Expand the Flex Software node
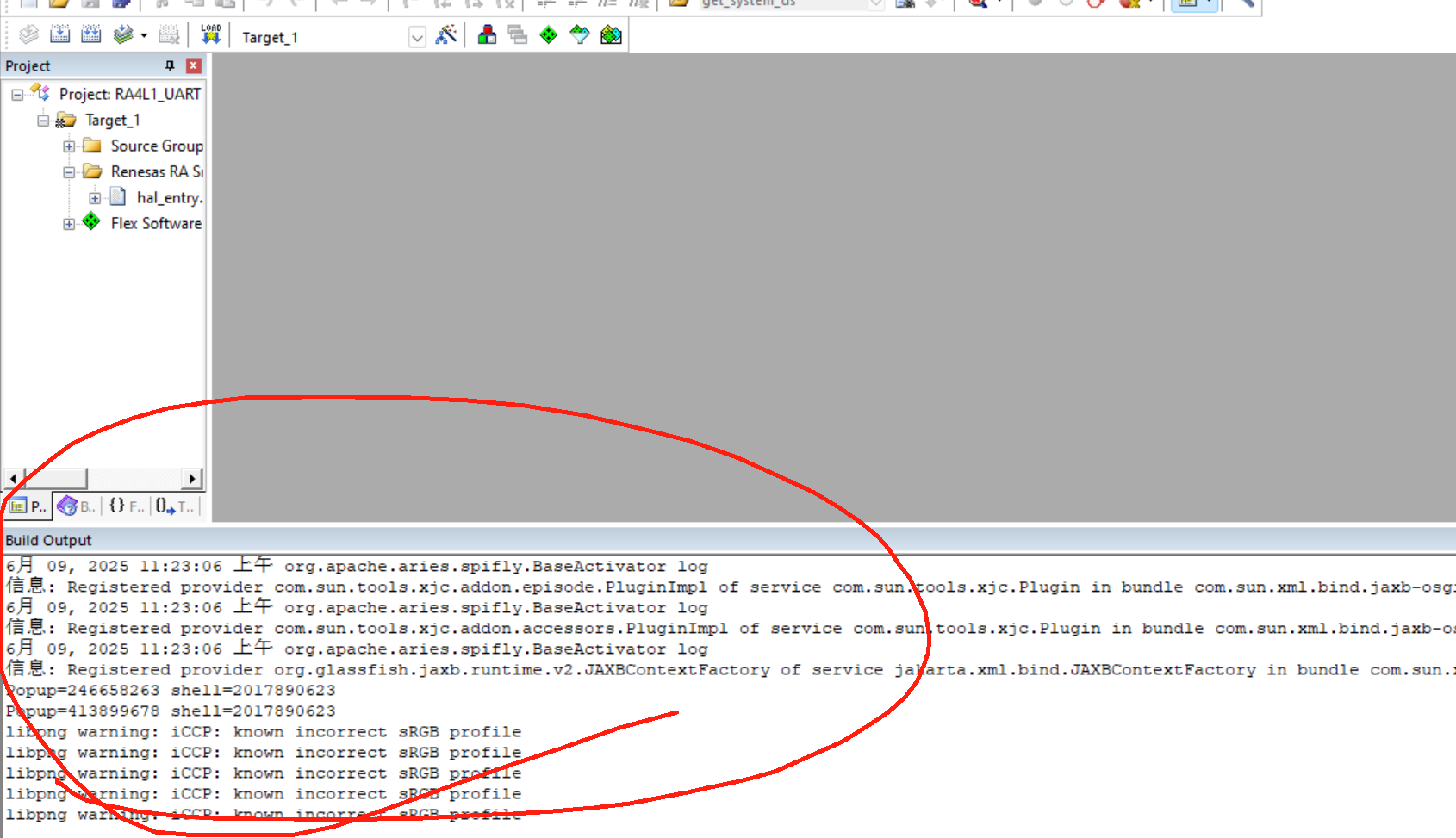 point(69,224)
